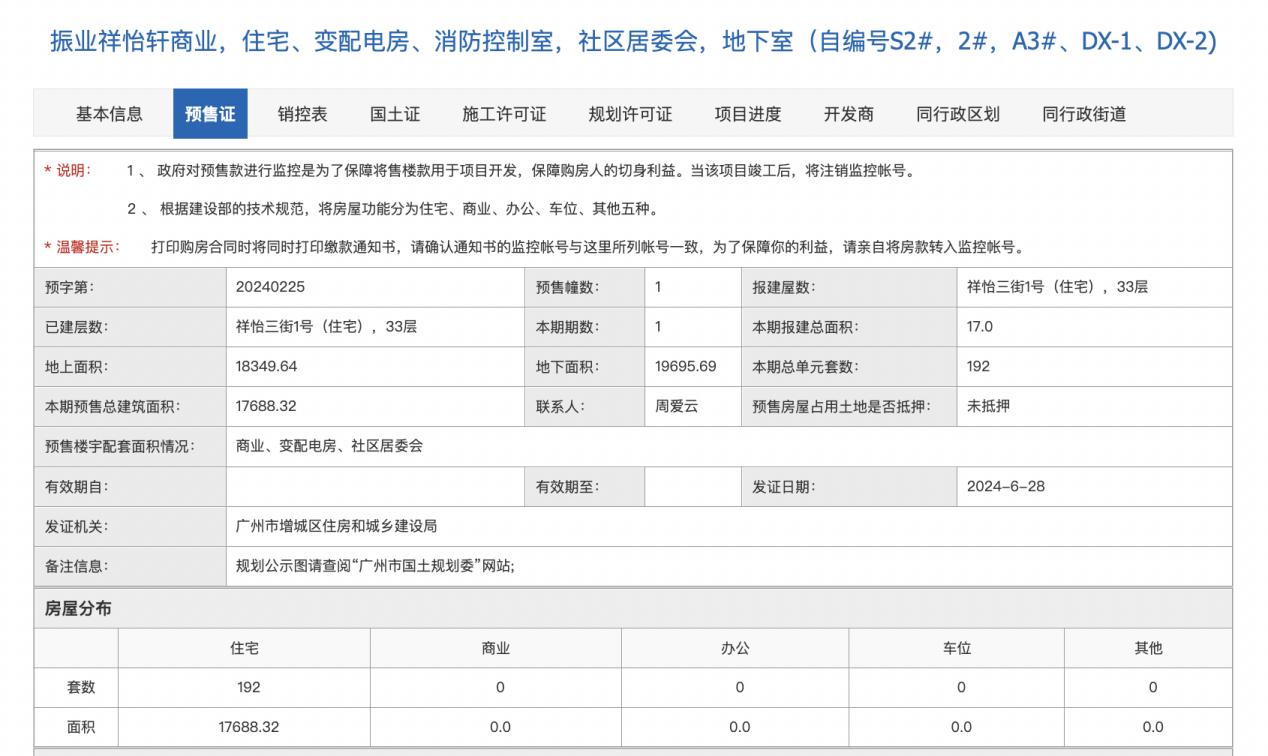Click the 房屋分布 section header

pos(78,608)
